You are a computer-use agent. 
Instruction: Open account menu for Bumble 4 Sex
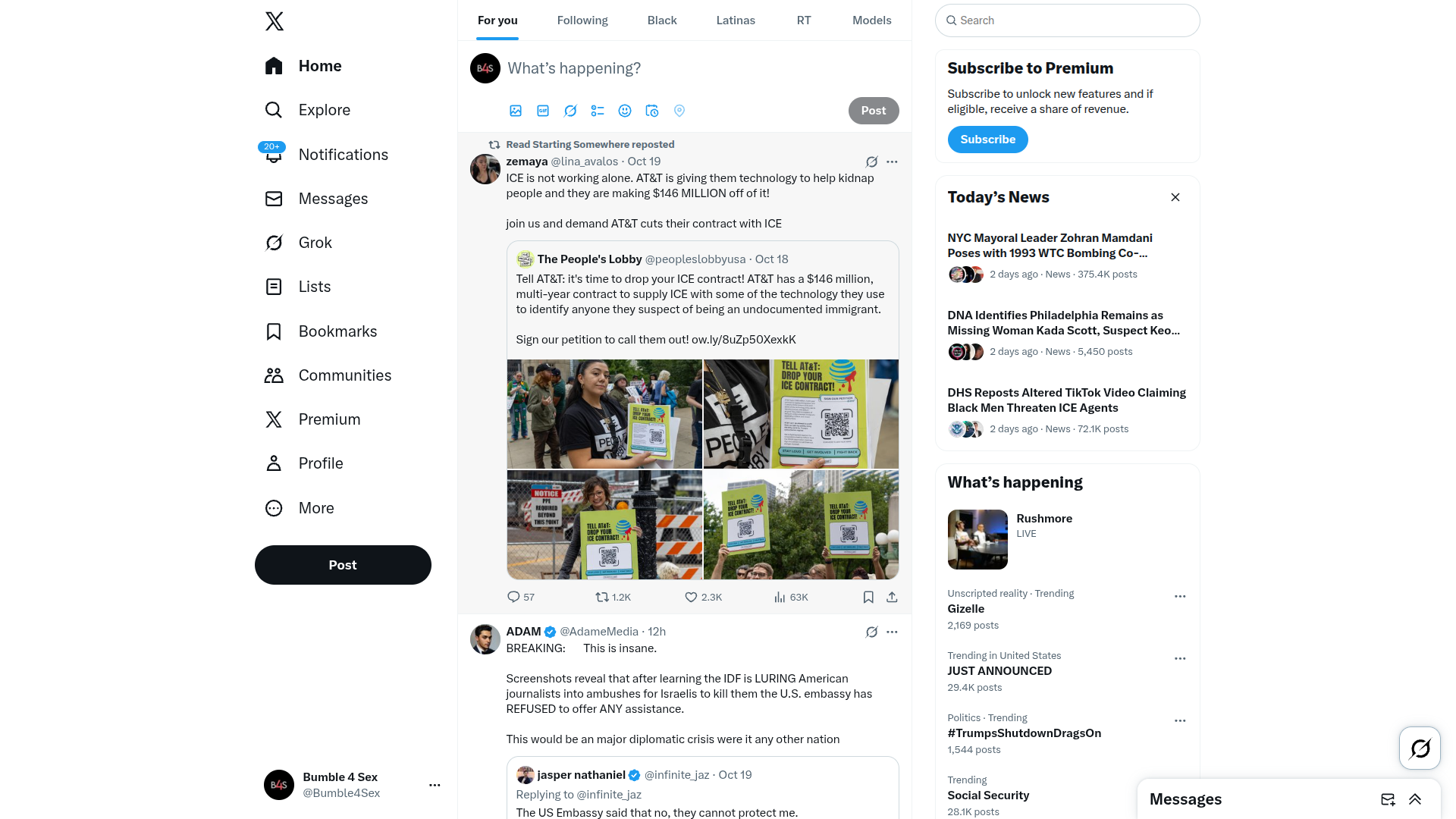point(435,785)
